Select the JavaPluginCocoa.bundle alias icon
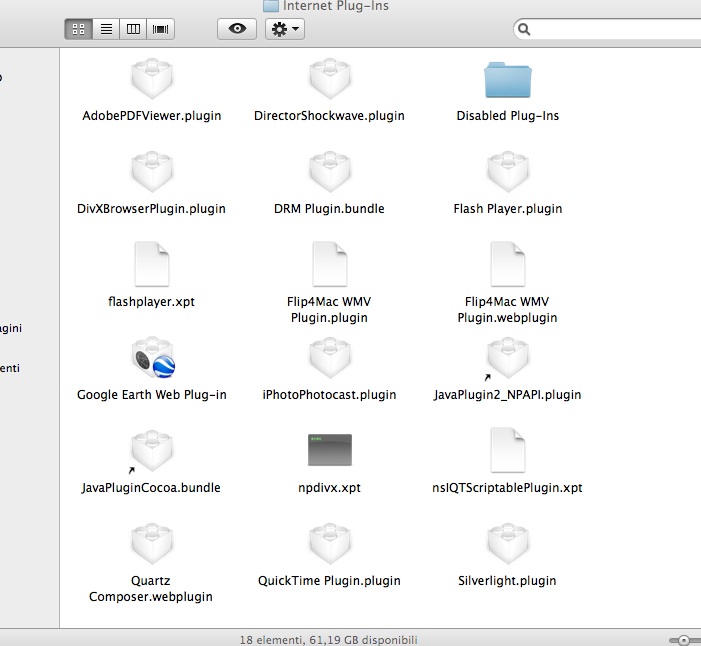The height and width of the screenshot is (646, 701). coord(151,452)
